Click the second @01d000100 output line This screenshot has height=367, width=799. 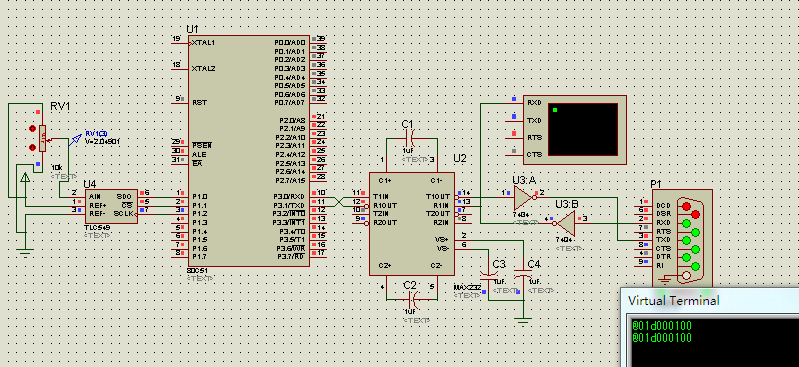coord(661,337)
